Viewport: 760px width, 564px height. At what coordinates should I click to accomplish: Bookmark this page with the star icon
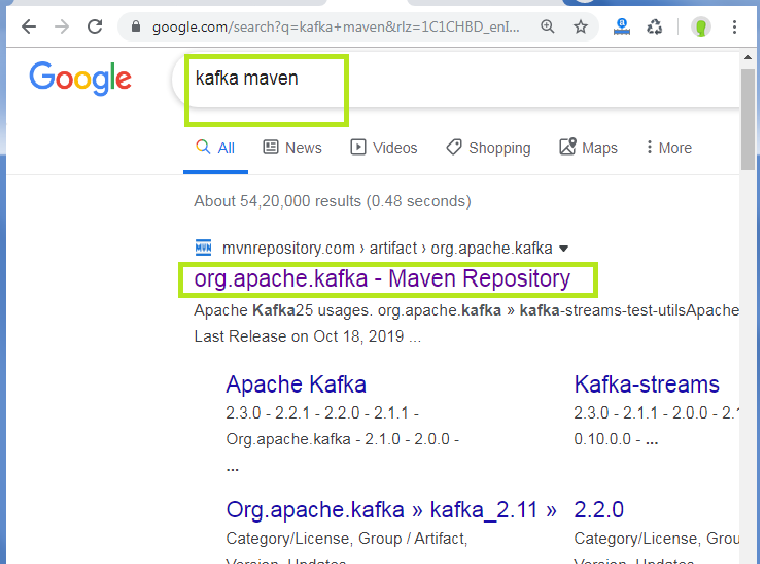[x=581, y=27]
